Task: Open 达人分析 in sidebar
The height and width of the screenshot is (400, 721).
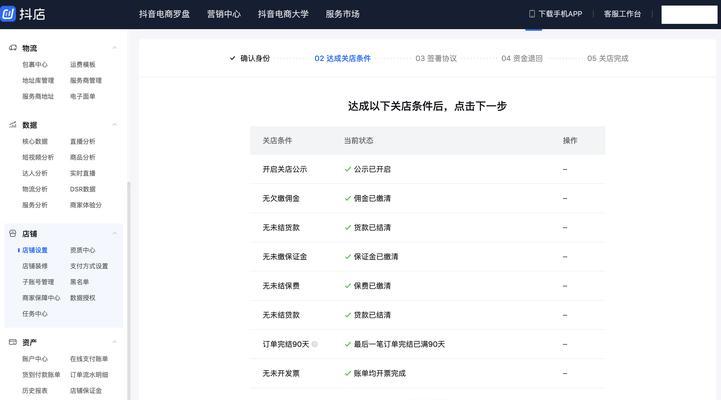Action: click(x=35, y=173)
